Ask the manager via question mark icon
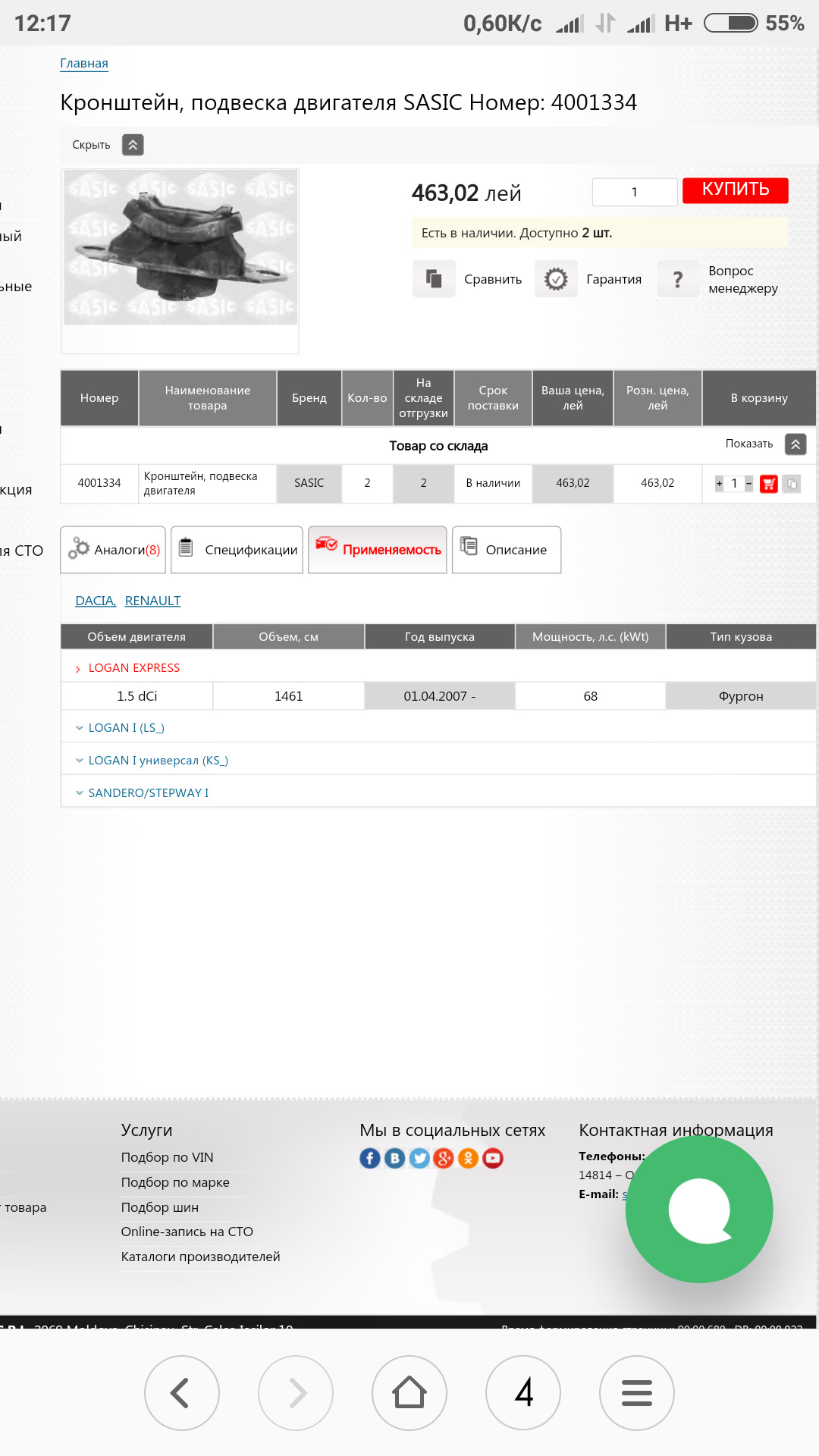The height and width of the screenshot is (1456, 819). coord(678,279)
